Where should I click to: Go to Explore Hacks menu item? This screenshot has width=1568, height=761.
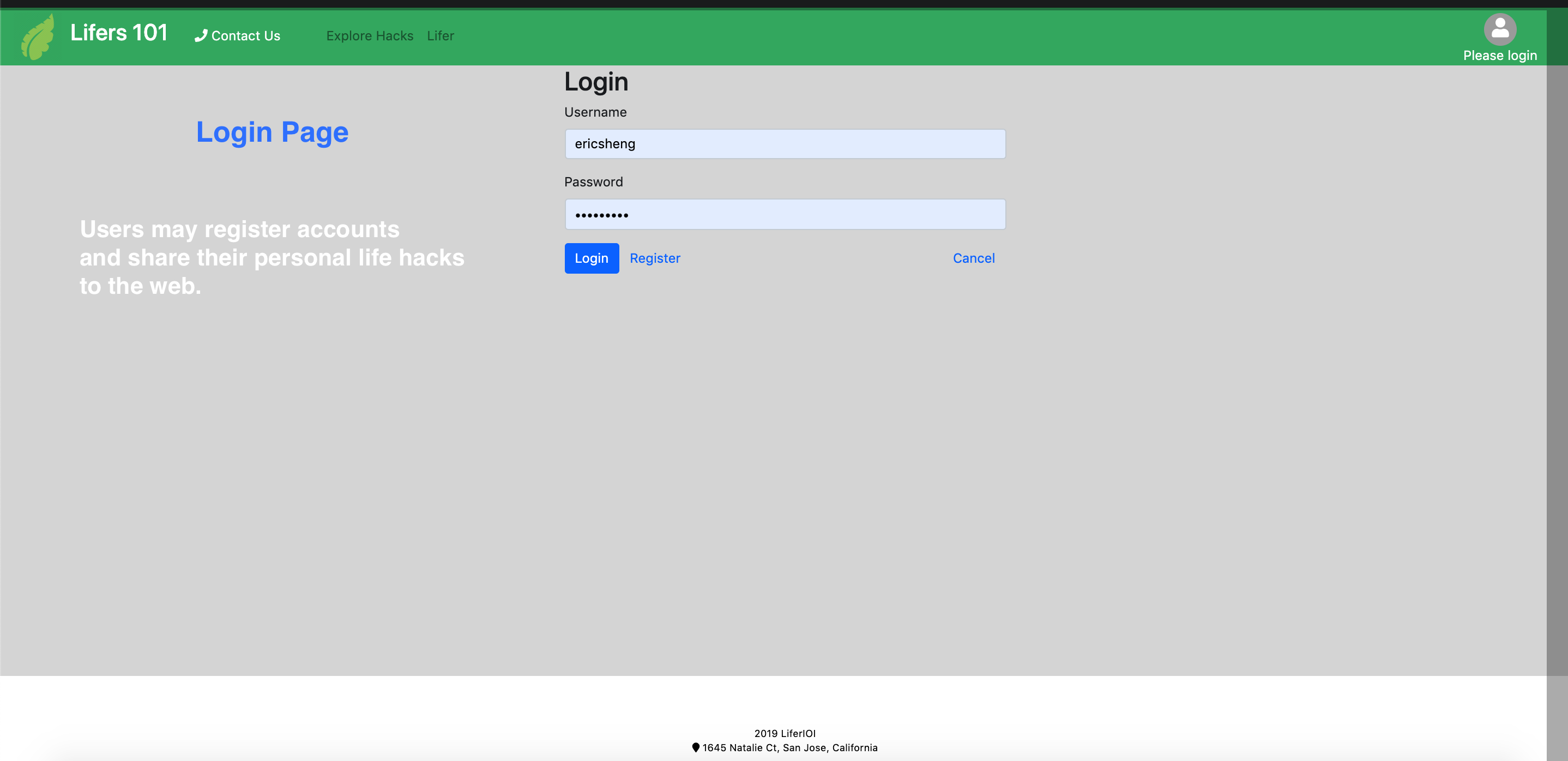click(370, 36)
